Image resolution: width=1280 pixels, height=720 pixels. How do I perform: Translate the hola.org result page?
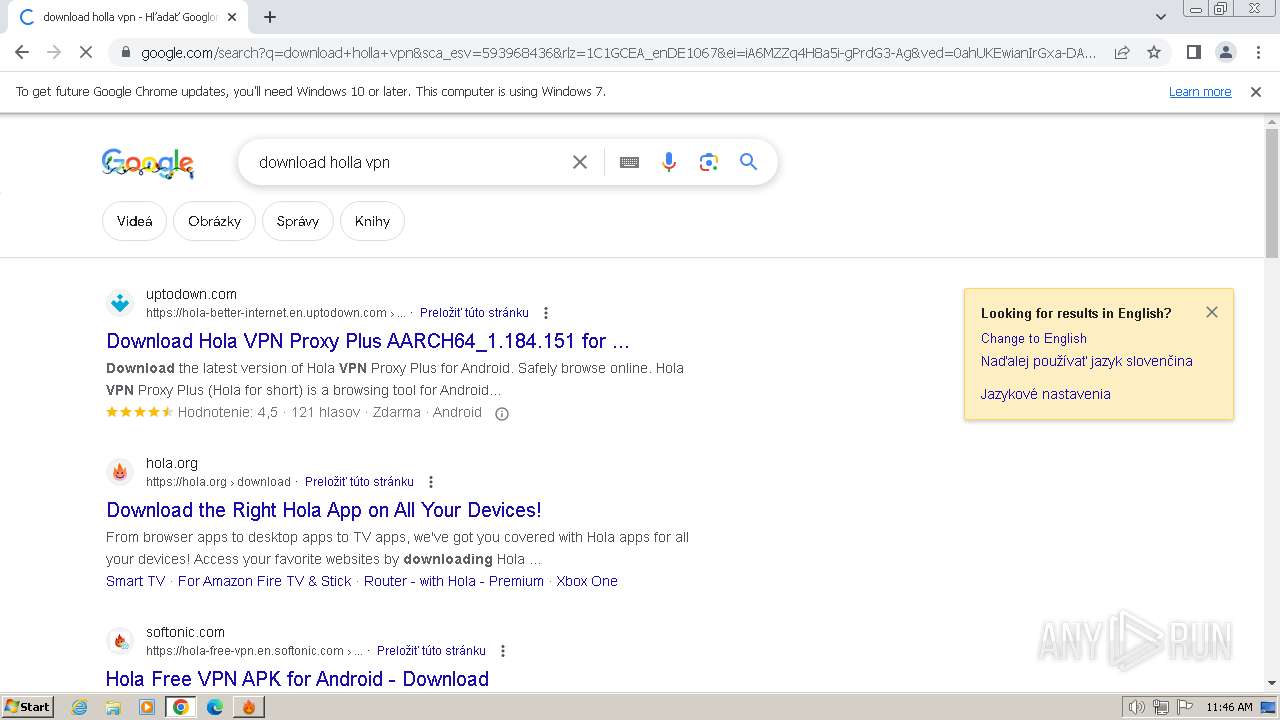click(359, 482)
